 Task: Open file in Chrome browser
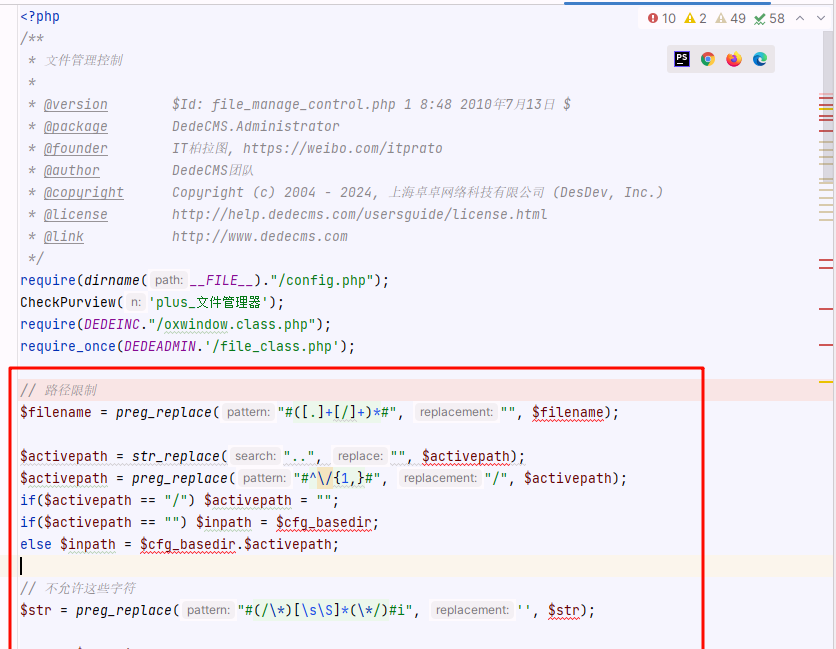coord(708,59)
